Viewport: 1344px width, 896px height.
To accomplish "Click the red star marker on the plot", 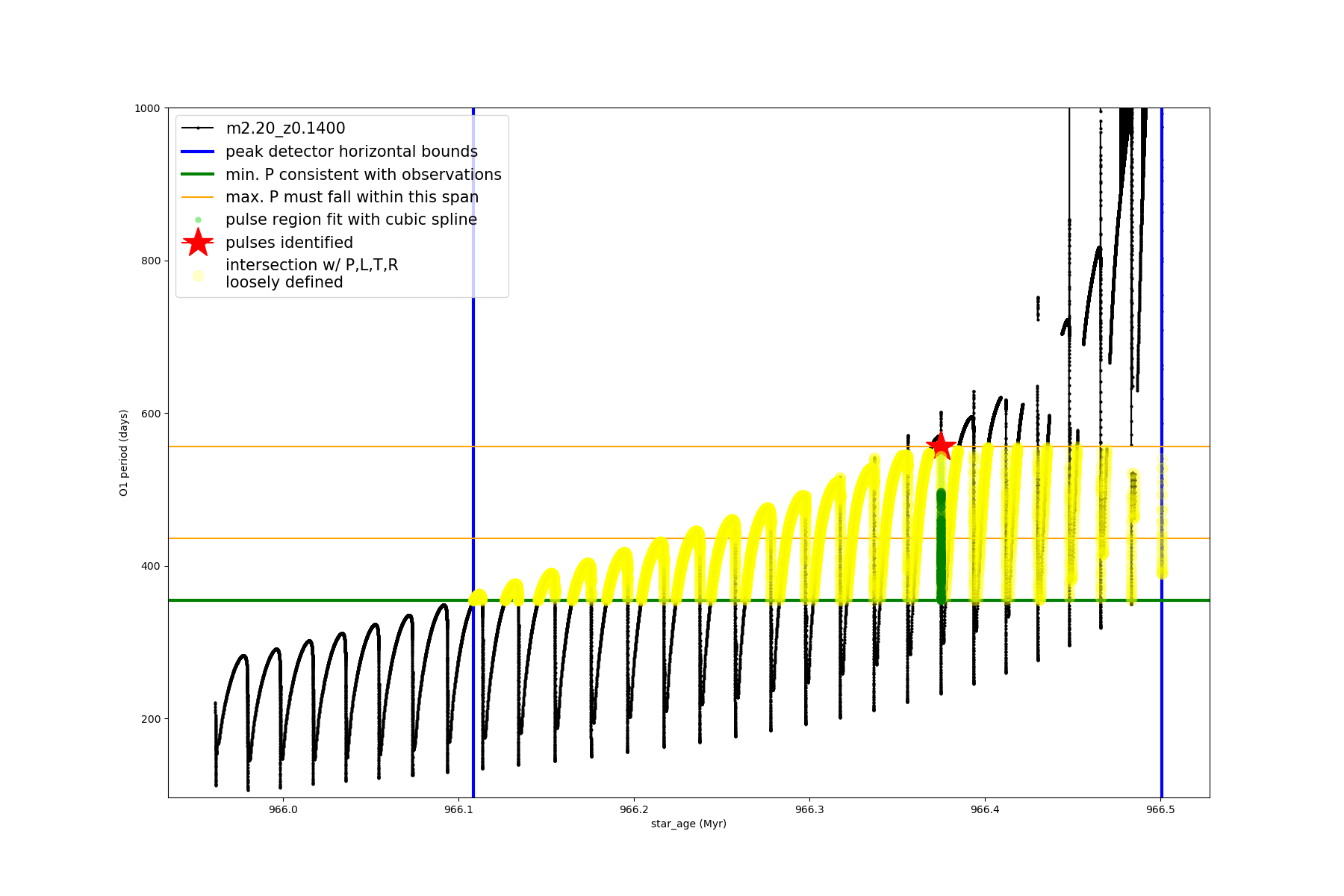I will (941, 446).
